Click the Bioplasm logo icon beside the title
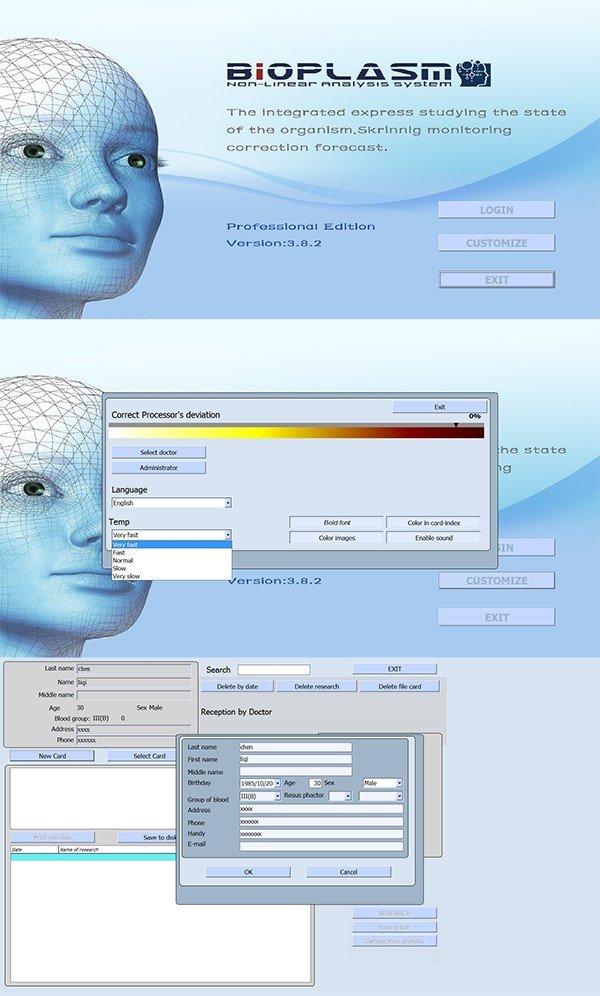 coord(474,74)
